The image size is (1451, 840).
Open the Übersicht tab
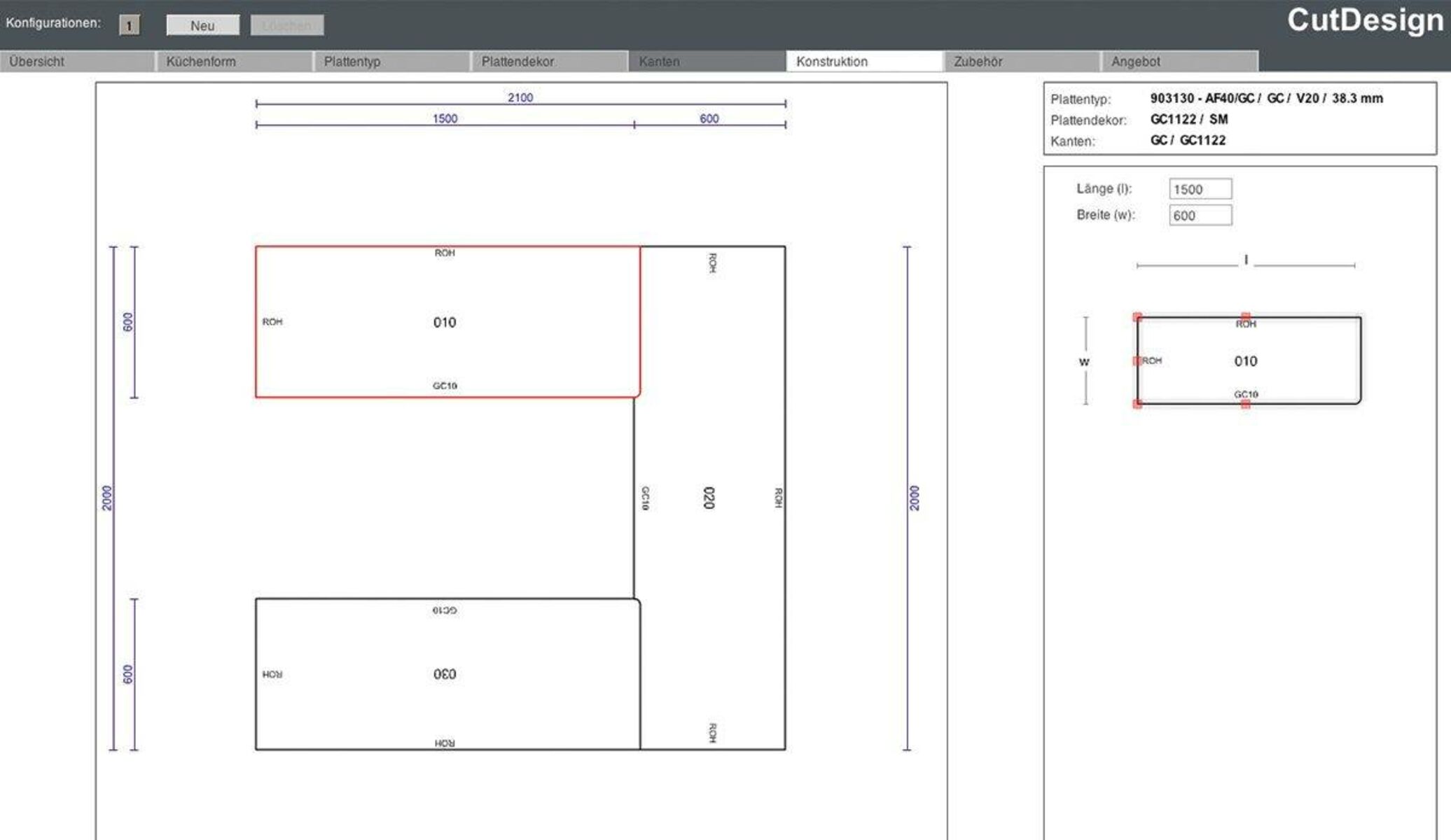click(x=76, y=62)
